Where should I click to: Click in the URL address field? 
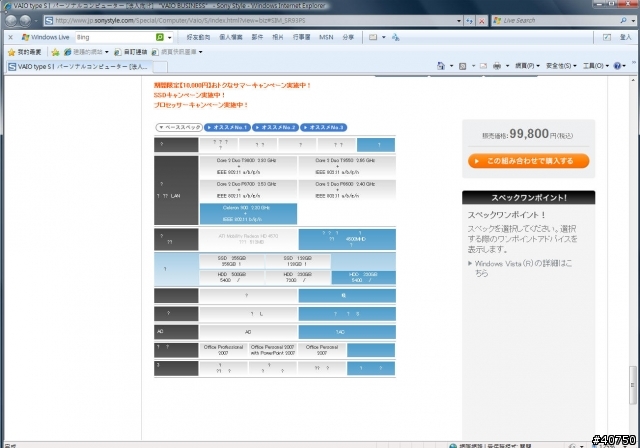pyautogui.click(x=253, y=20)
